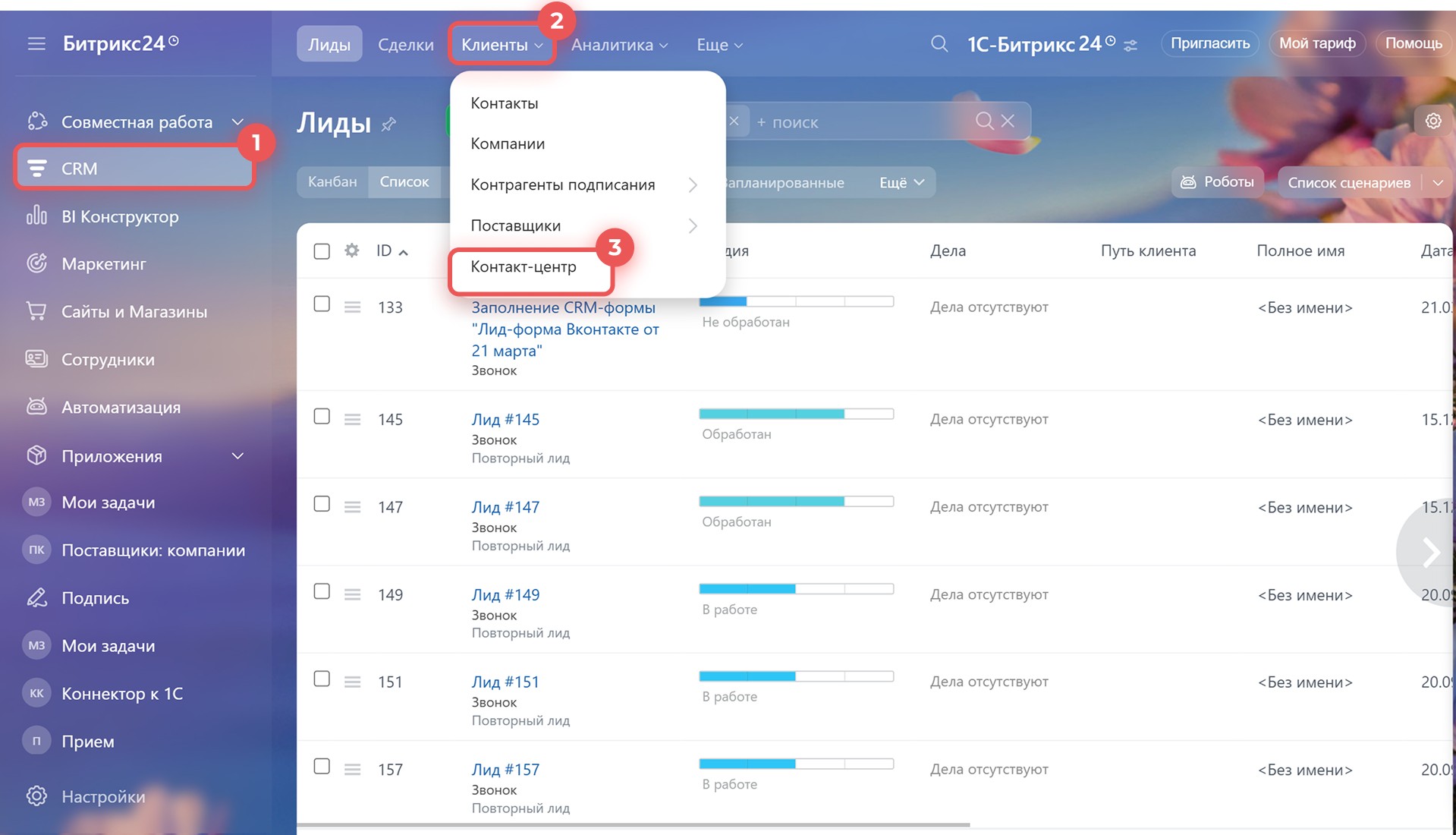Viewport: 1456px width, 835px height.
Task: Clear the search field with X icon
Action: pyautogui.click(x=1008, y=121)
